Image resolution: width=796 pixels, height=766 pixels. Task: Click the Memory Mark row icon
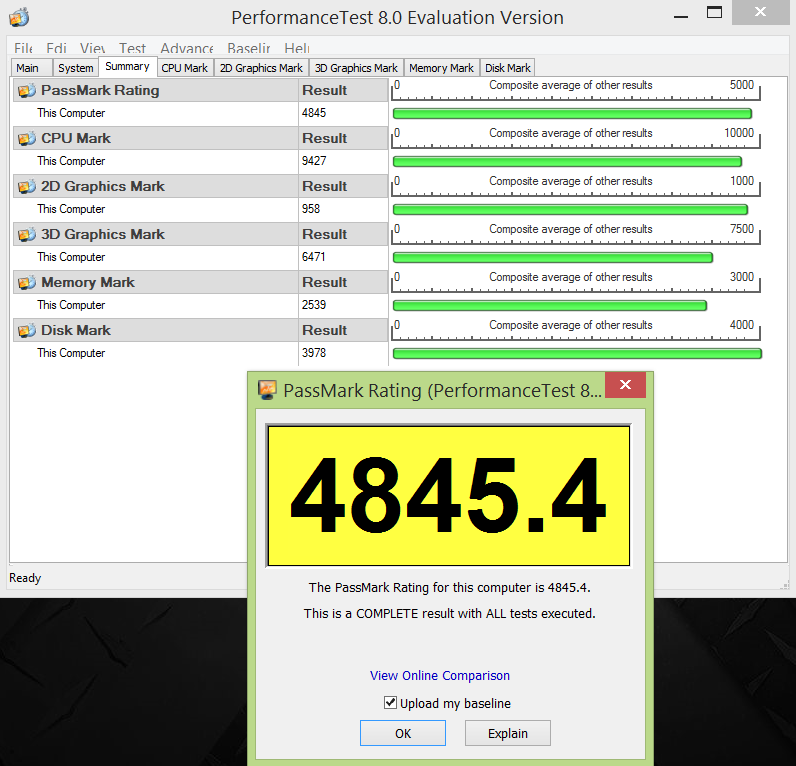[x=26, y=282]
